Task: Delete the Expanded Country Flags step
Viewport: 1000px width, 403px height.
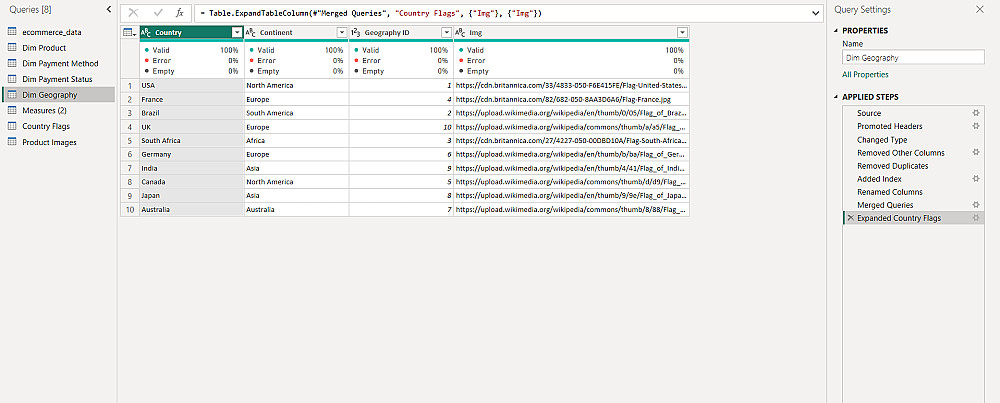Action: coord(850,218)
